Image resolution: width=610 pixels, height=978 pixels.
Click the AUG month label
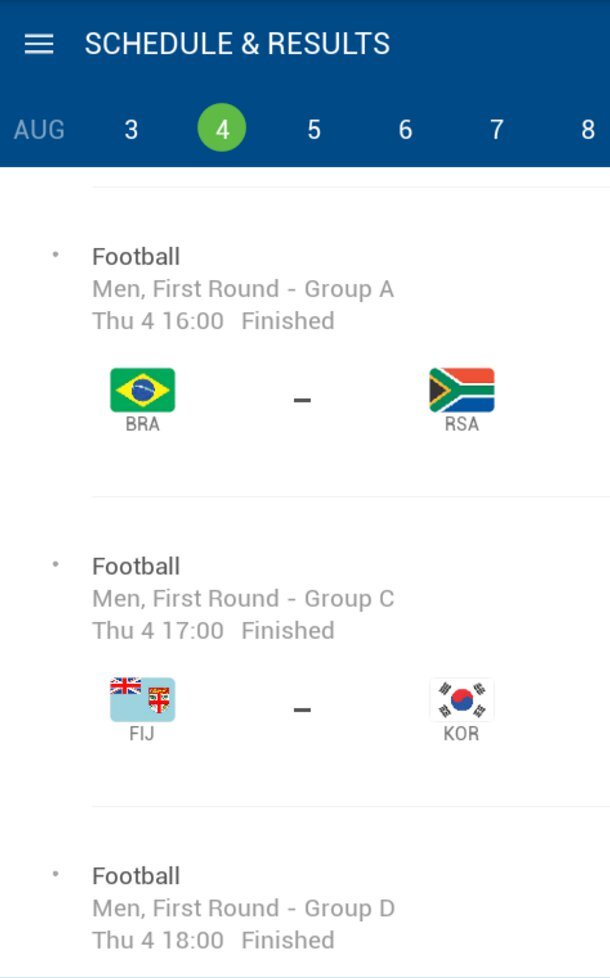coord(39,129)
